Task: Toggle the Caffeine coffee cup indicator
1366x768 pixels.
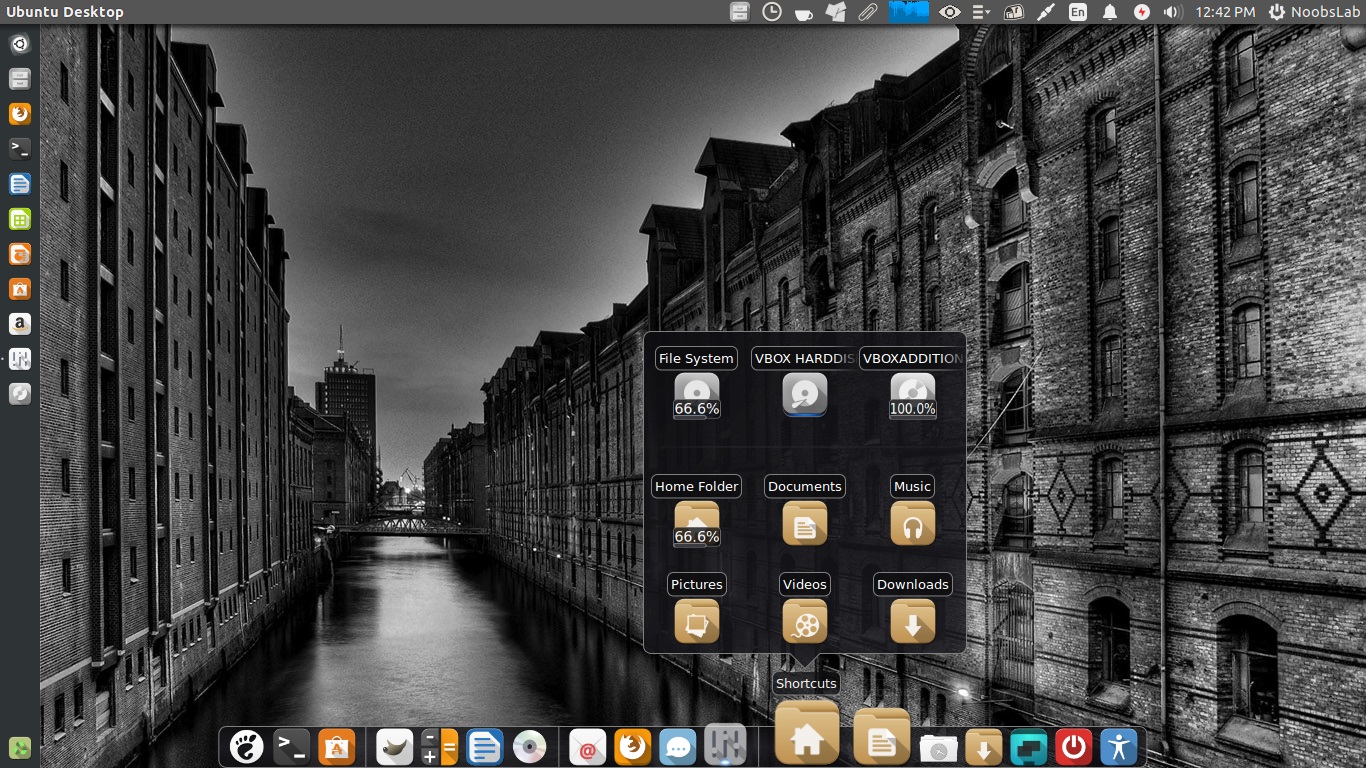Action: [x=803, y=12]
